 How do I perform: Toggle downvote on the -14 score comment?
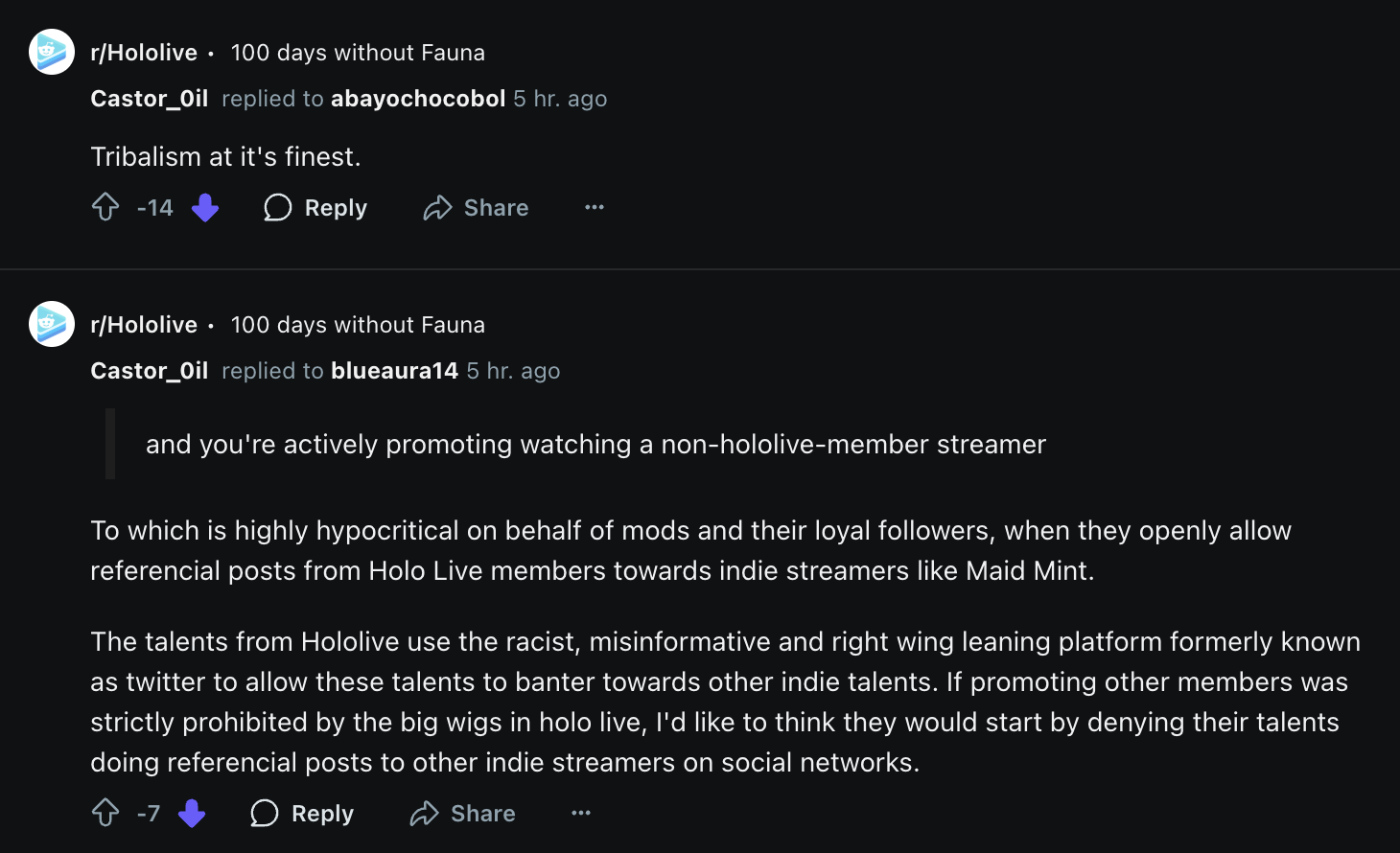[x=205, y=207]
